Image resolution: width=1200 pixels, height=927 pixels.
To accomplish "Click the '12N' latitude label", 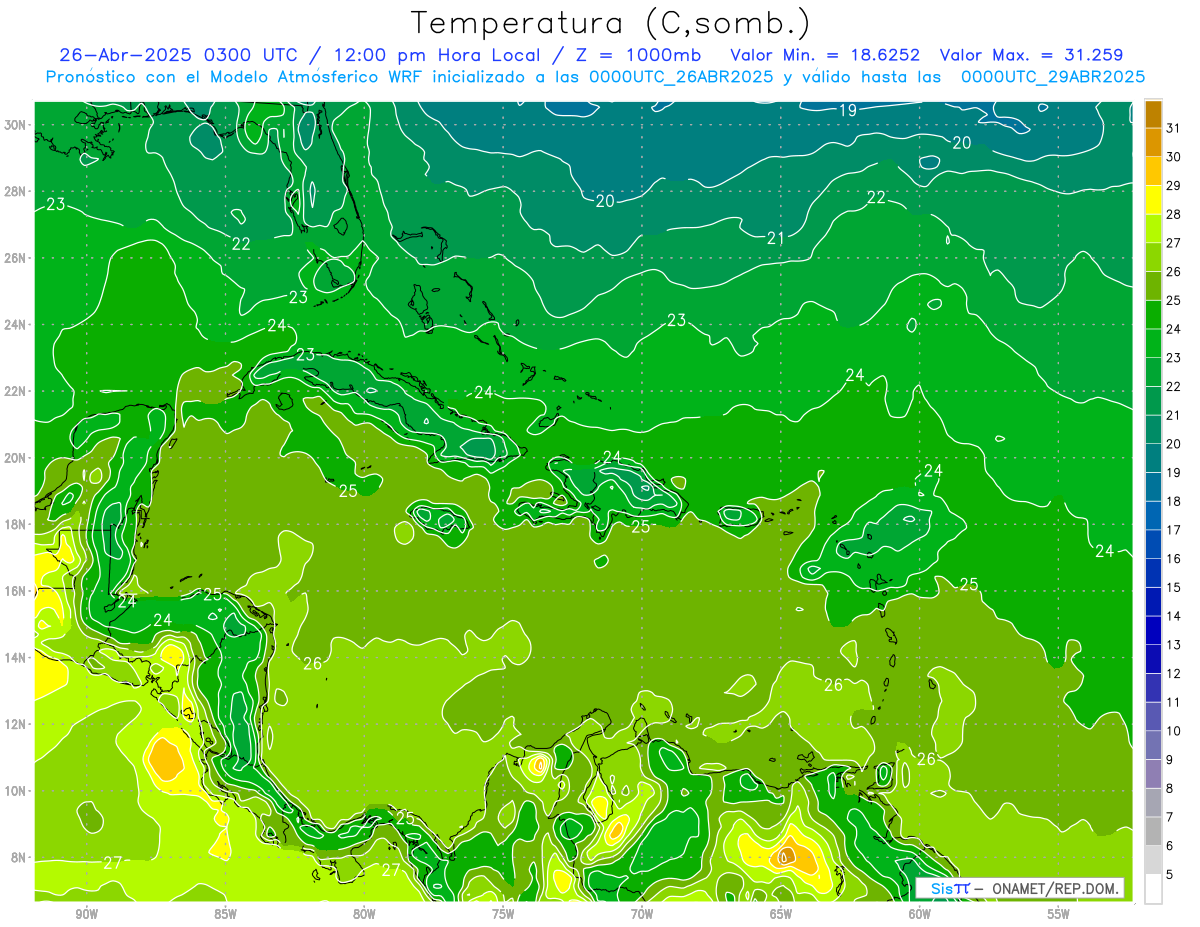I will (16, 724).
